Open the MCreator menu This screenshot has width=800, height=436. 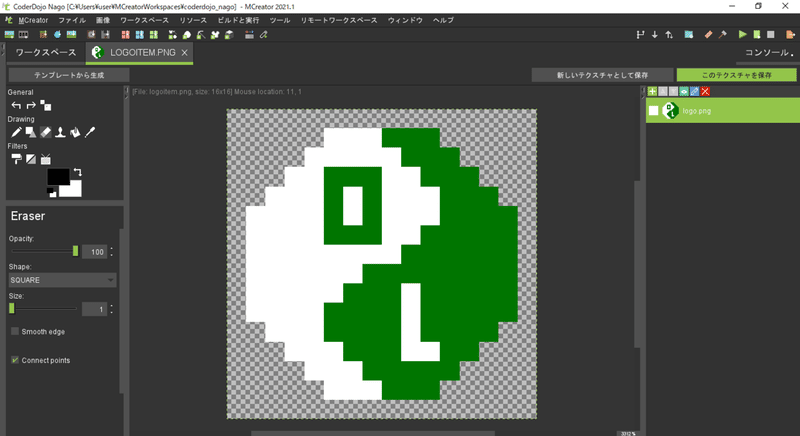click(33, 20)
